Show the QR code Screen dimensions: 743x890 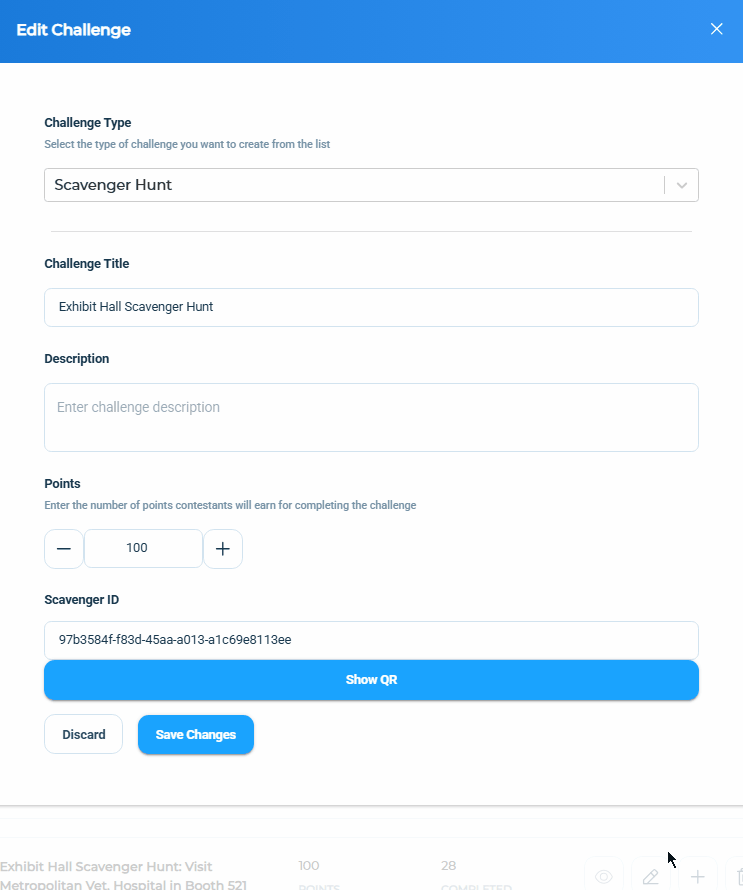(x=371, y=680)
